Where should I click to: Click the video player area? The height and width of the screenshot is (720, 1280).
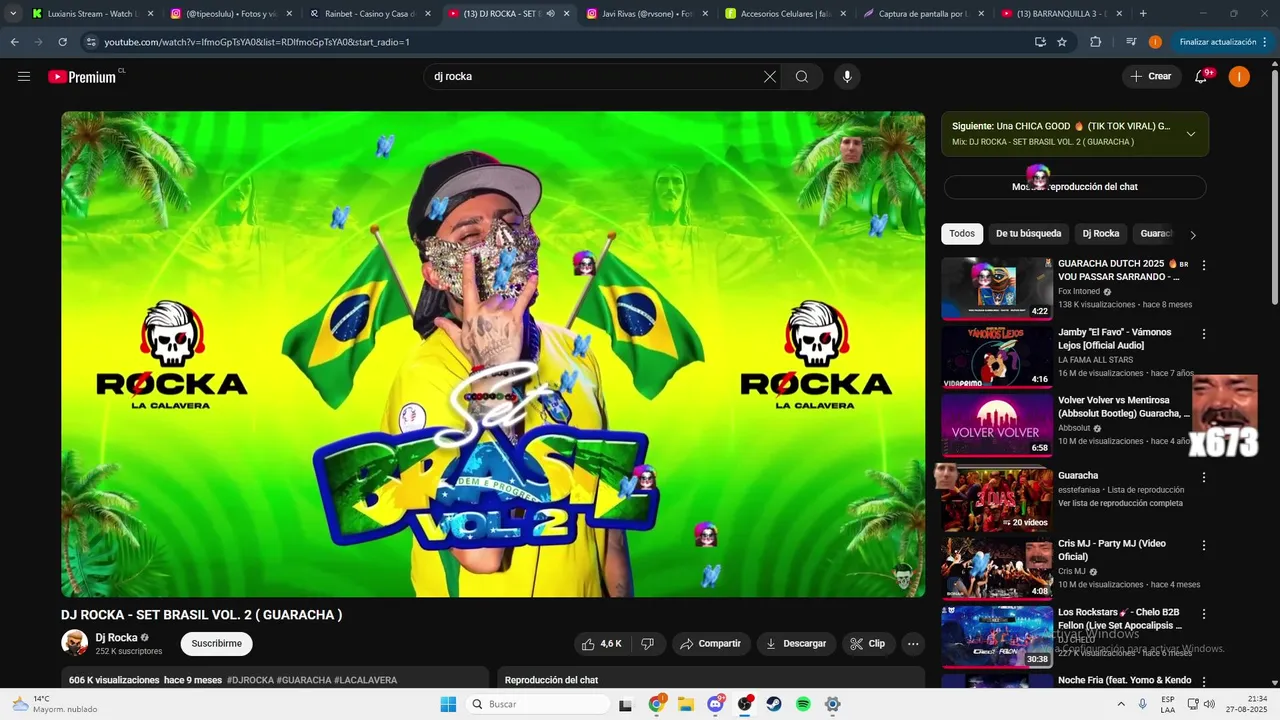click(493, 354)
